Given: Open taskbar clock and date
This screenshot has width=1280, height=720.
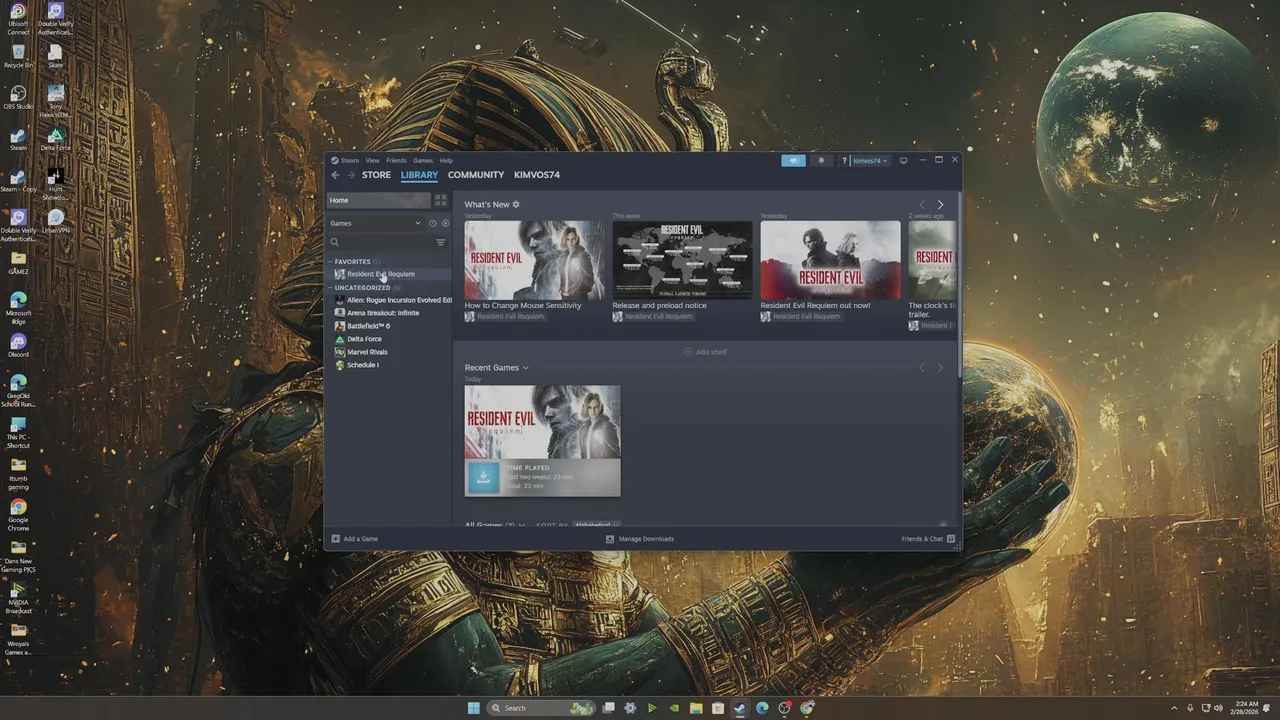Looking at the screenshot, I should tap(1245, 708).
